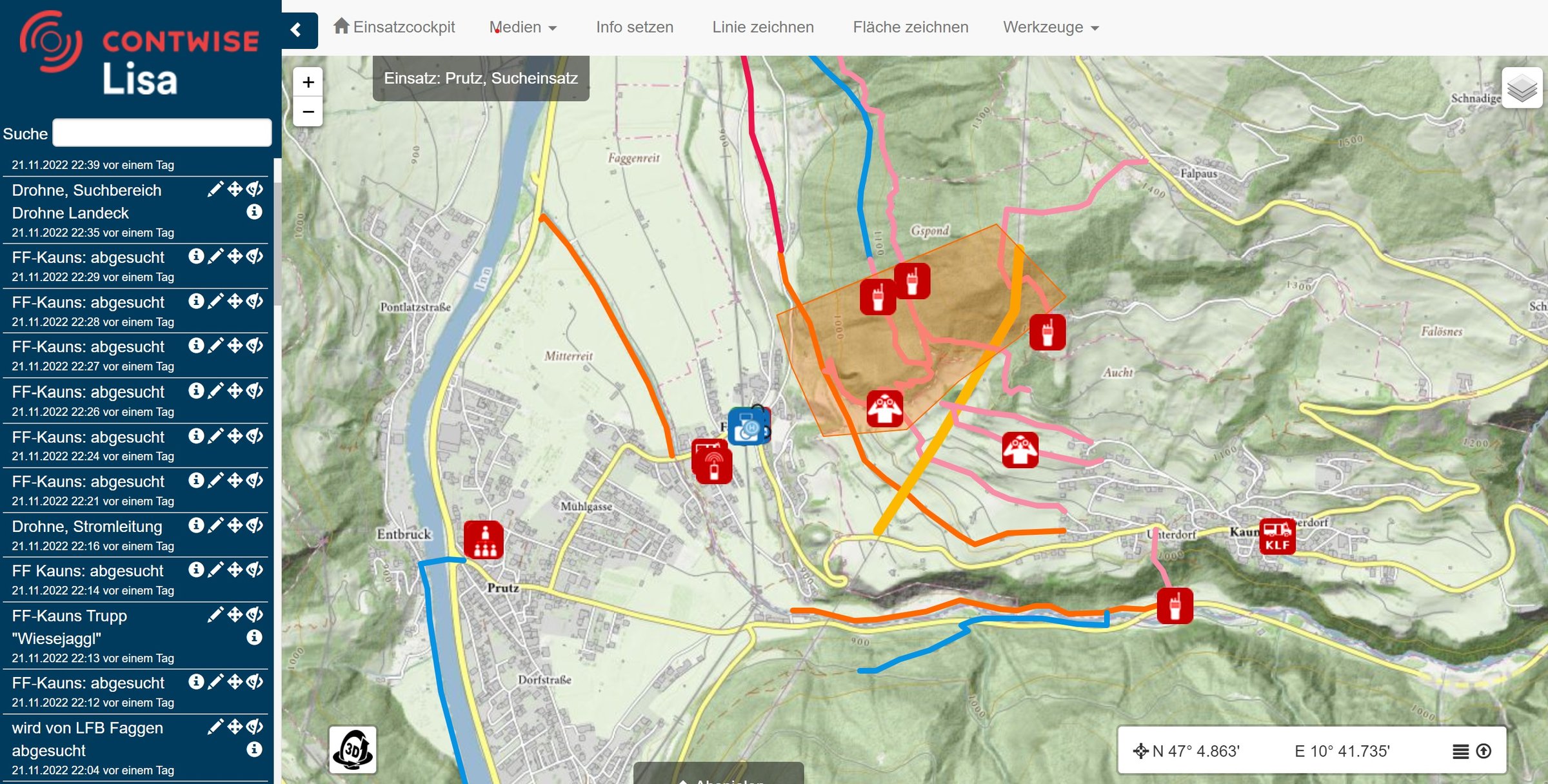Click the Einsatz: Prutz, Sucheinsatz label
This screenshot has width=1548, height=784.
pyautogui.click(x=481, y=78)
